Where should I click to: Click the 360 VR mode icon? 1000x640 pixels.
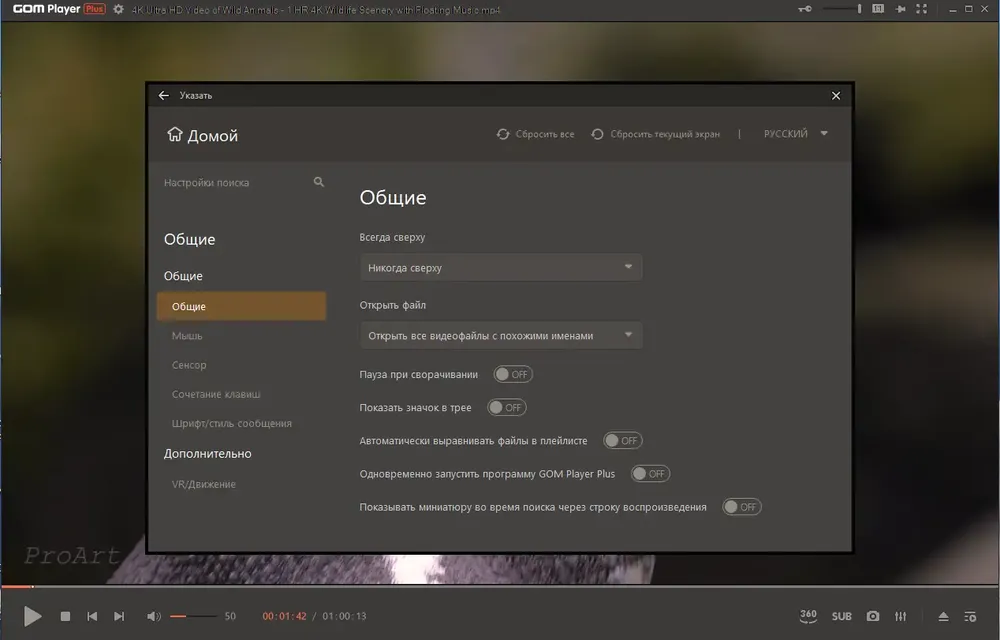pos(808,616)
